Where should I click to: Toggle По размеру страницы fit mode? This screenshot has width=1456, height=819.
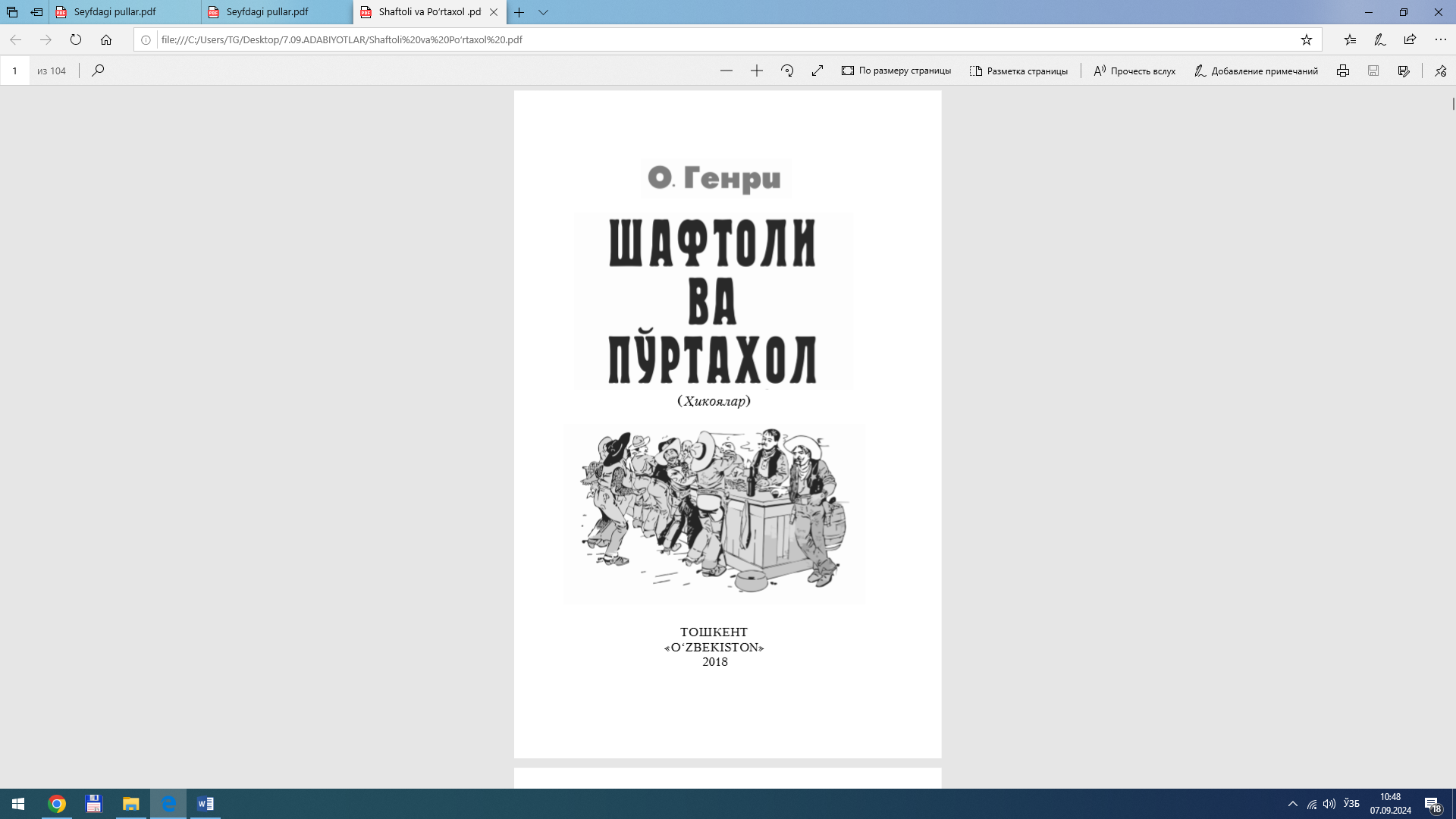[896, 71]
